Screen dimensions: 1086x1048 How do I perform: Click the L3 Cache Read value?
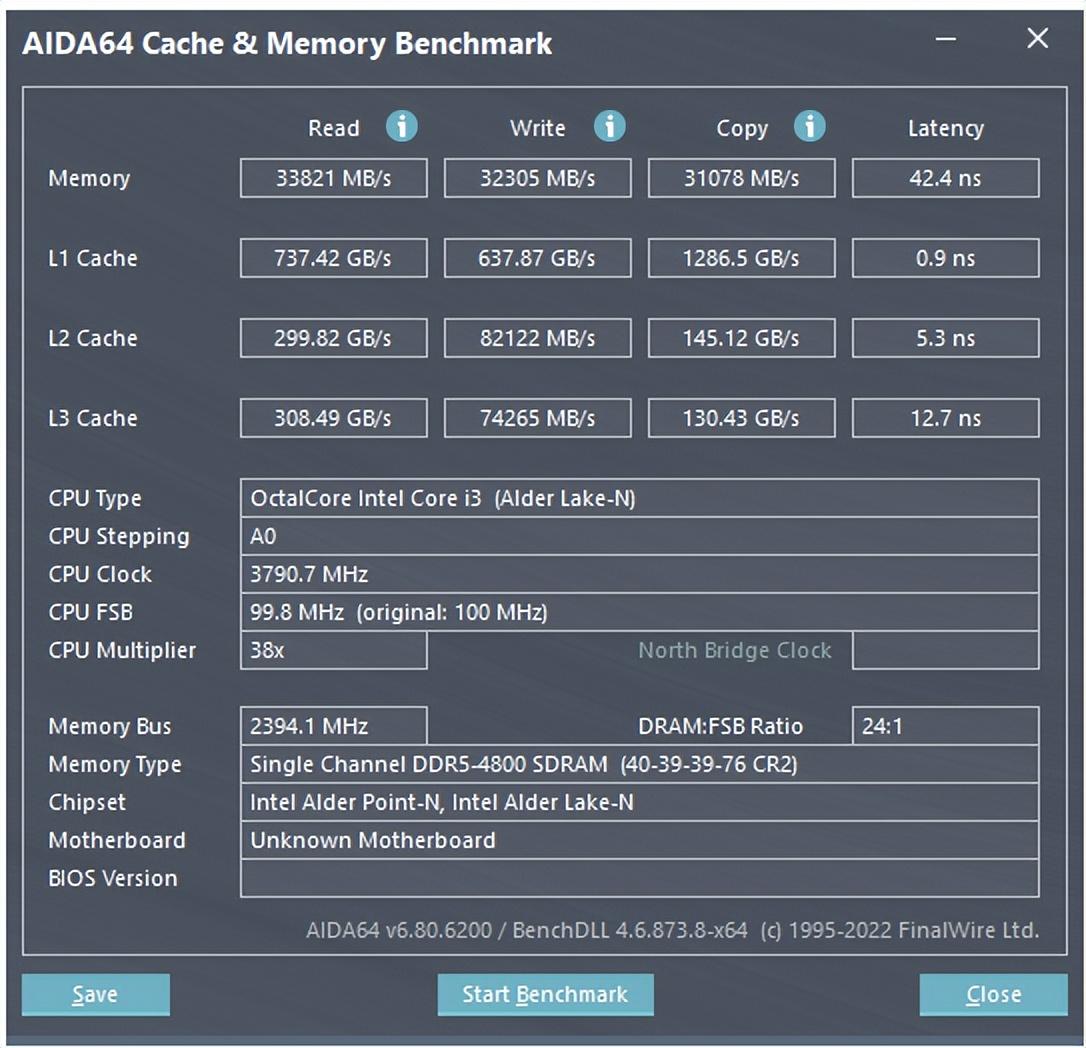[333, 418]
